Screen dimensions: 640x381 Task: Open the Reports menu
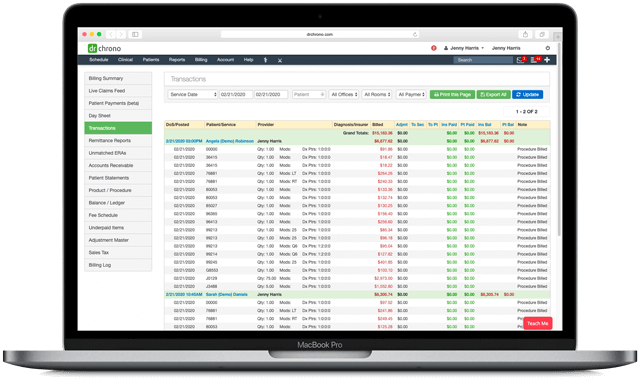(177, 60)
